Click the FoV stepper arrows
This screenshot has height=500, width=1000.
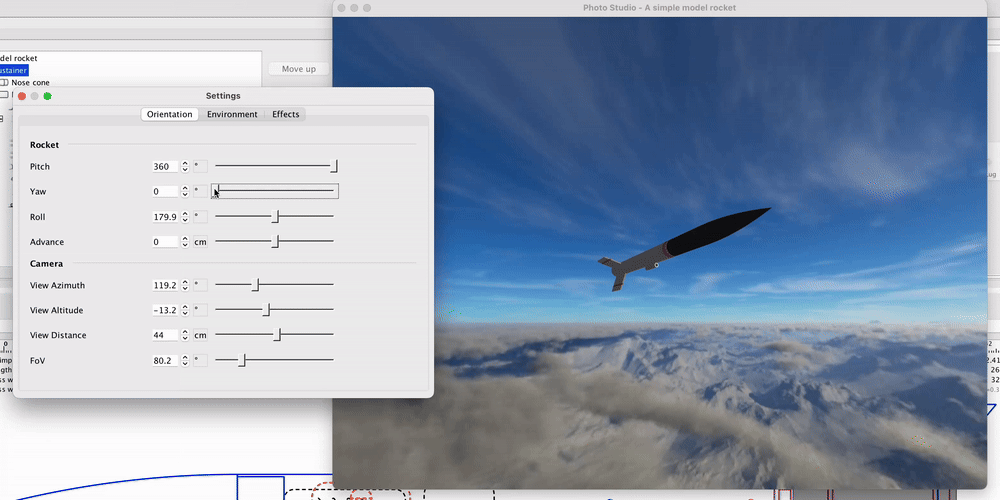click(x=185, y=360)
